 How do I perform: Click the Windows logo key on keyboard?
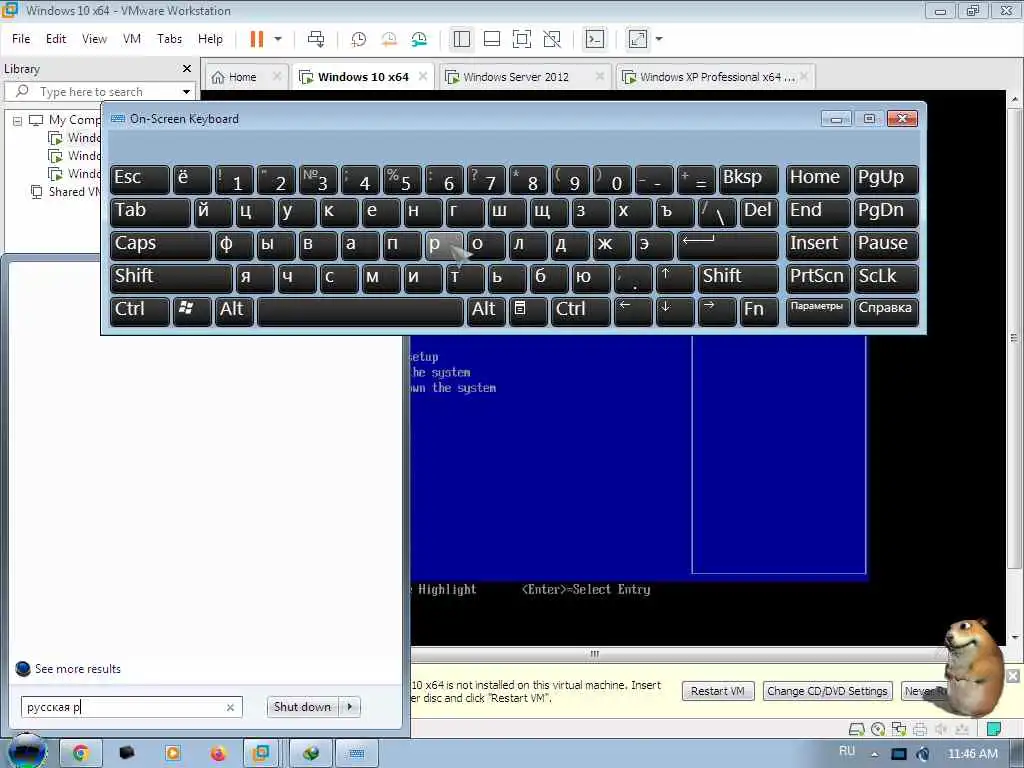point(192,311)
